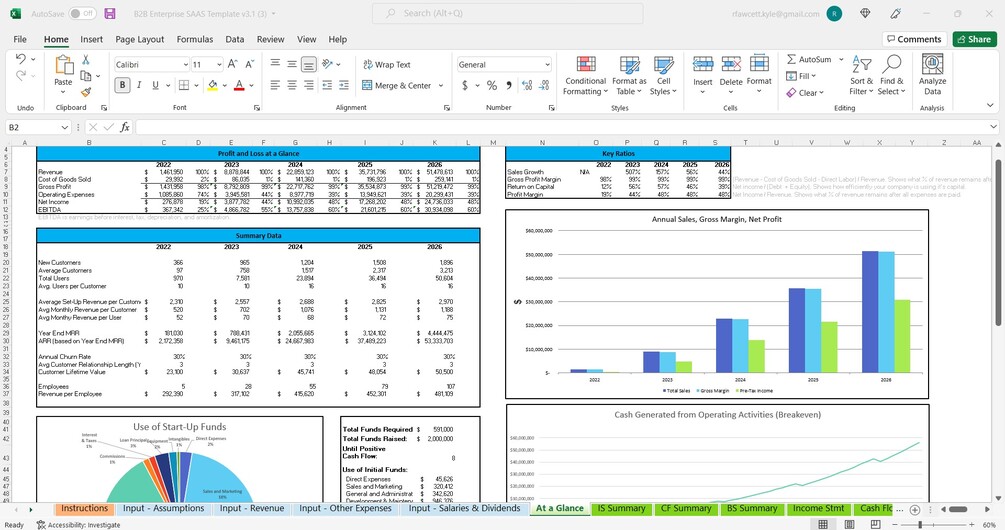Open Conditional Formatting menu
1005x530 pixels.
point(585,76)
